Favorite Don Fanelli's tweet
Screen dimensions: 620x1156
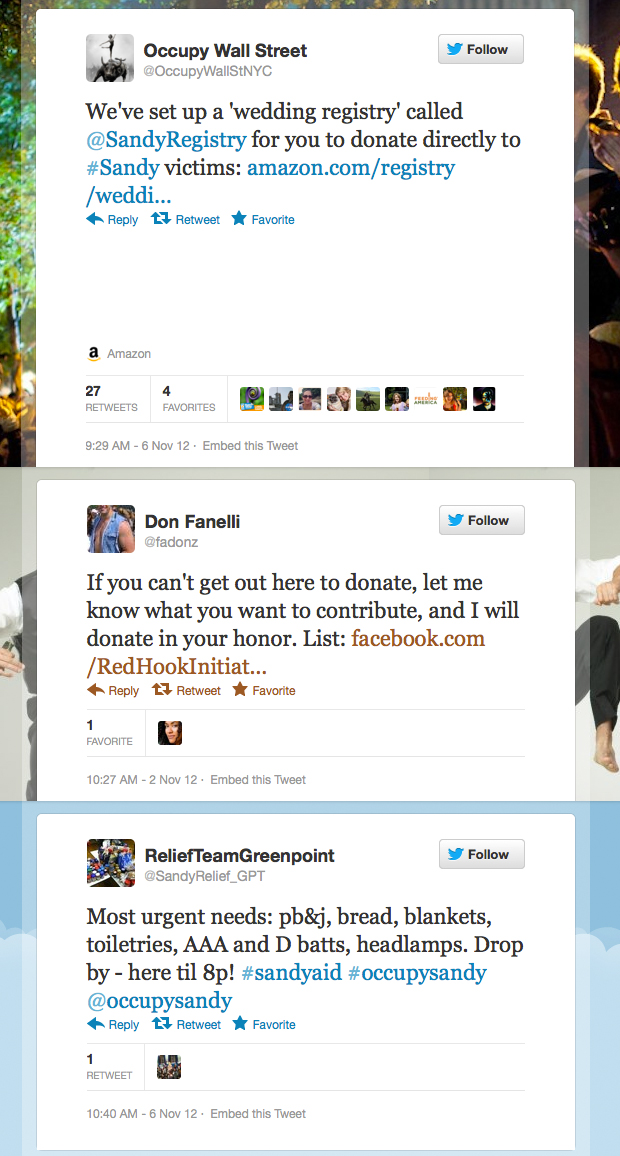pos(263,691)
